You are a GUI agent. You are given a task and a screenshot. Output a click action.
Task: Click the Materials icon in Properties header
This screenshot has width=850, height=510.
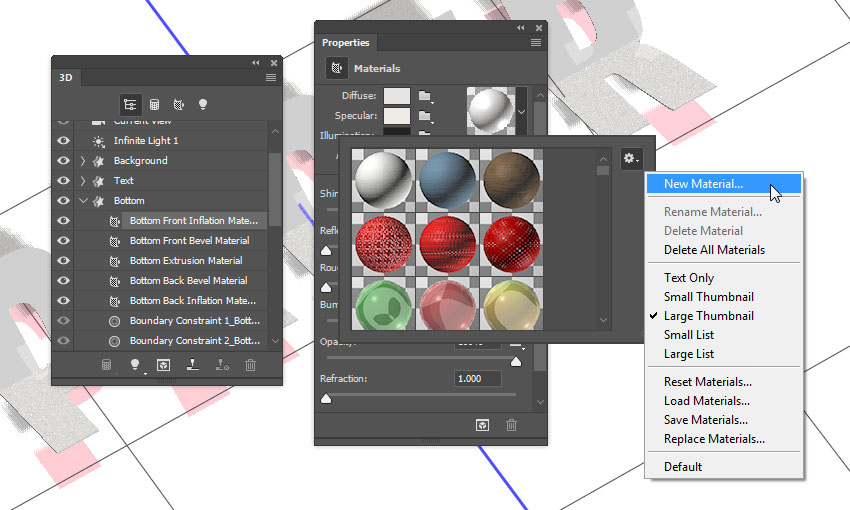click(337, 68)
